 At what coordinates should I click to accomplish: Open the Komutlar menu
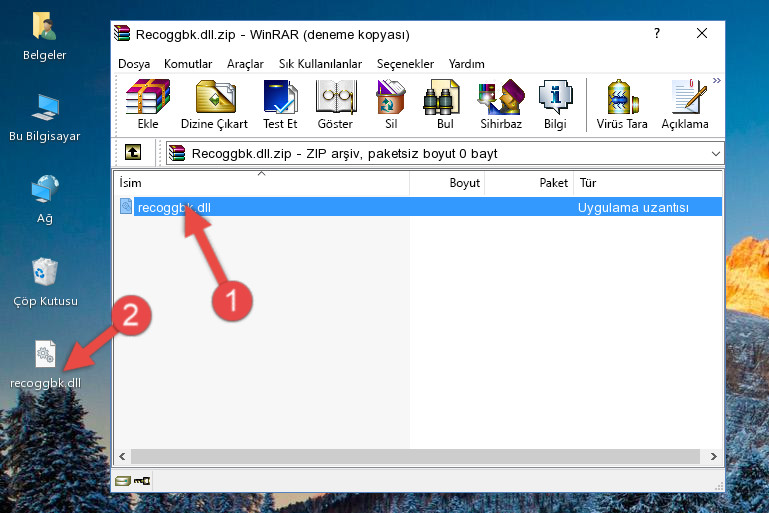pyautogui.click(x=188, y=64)
